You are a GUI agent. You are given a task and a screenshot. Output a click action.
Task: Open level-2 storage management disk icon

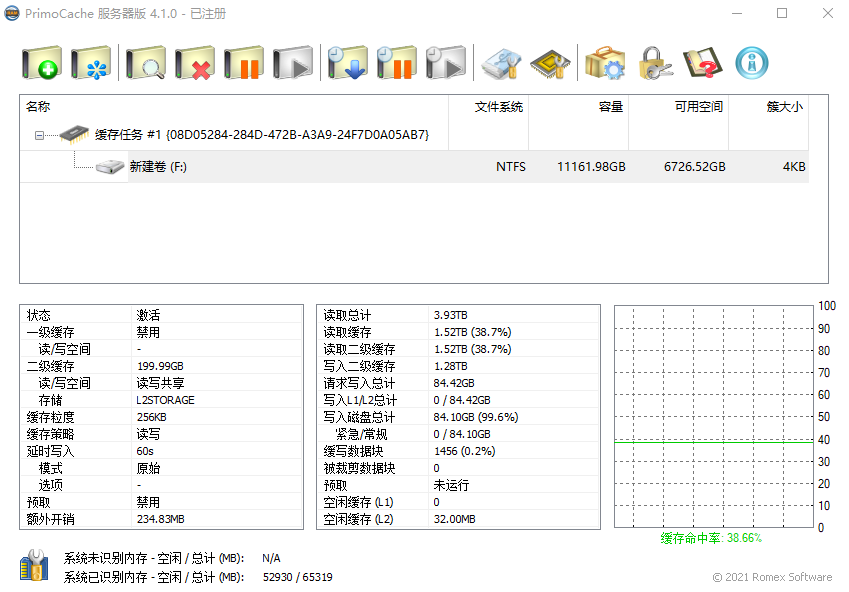click(x=501, y=64)
